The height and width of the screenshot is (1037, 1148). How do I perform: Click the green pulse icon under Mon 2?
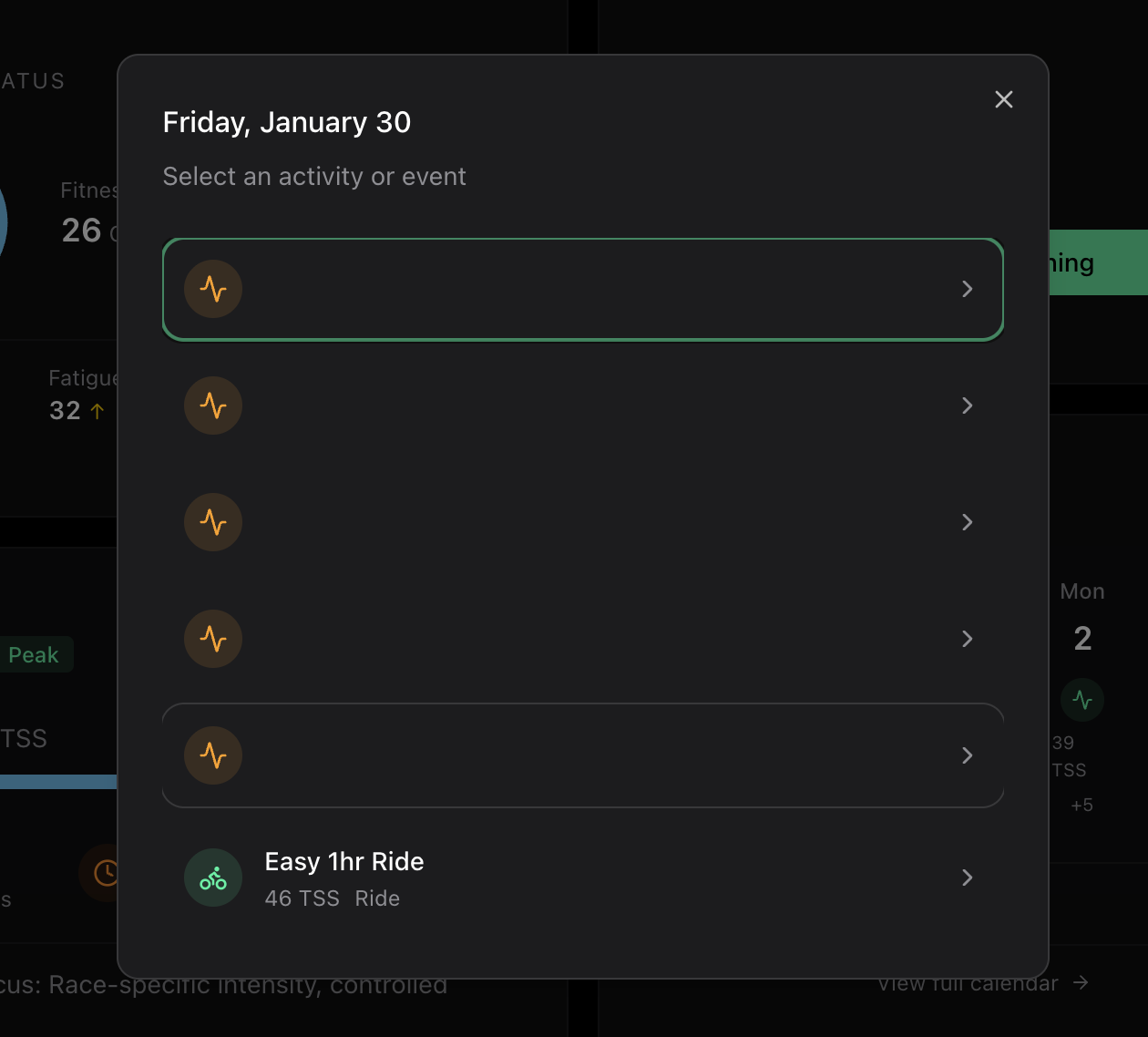1081,700
